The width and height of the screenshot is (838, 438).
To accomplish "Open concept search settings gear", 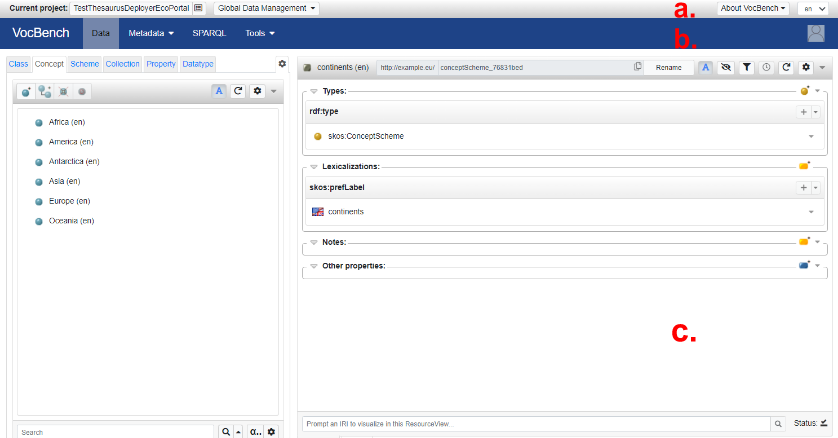I will (x=271, y=432).
